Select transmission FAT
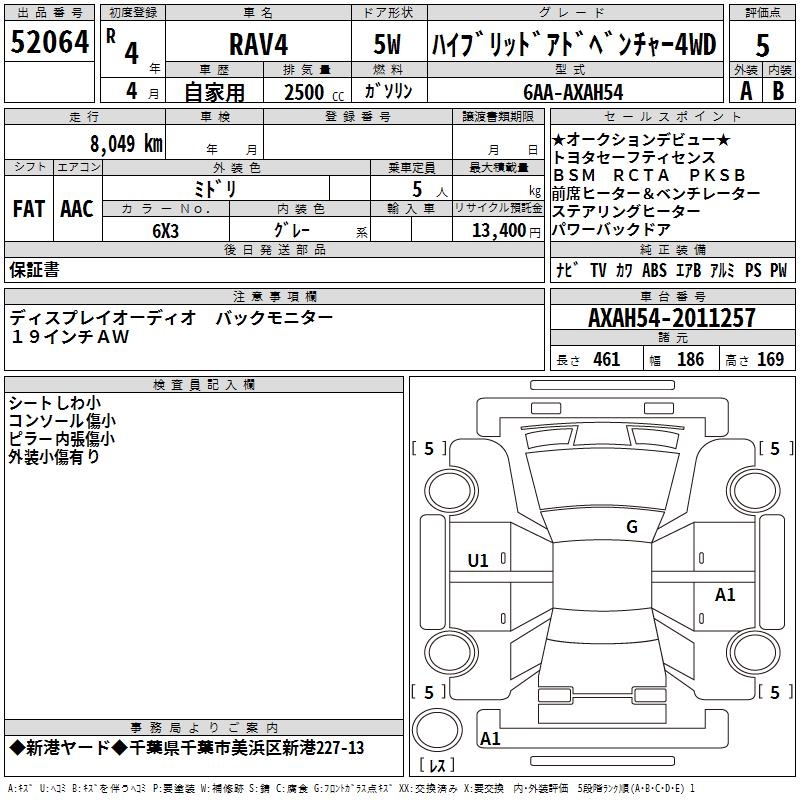Screen dimensions: 800x800 (29, 209)
